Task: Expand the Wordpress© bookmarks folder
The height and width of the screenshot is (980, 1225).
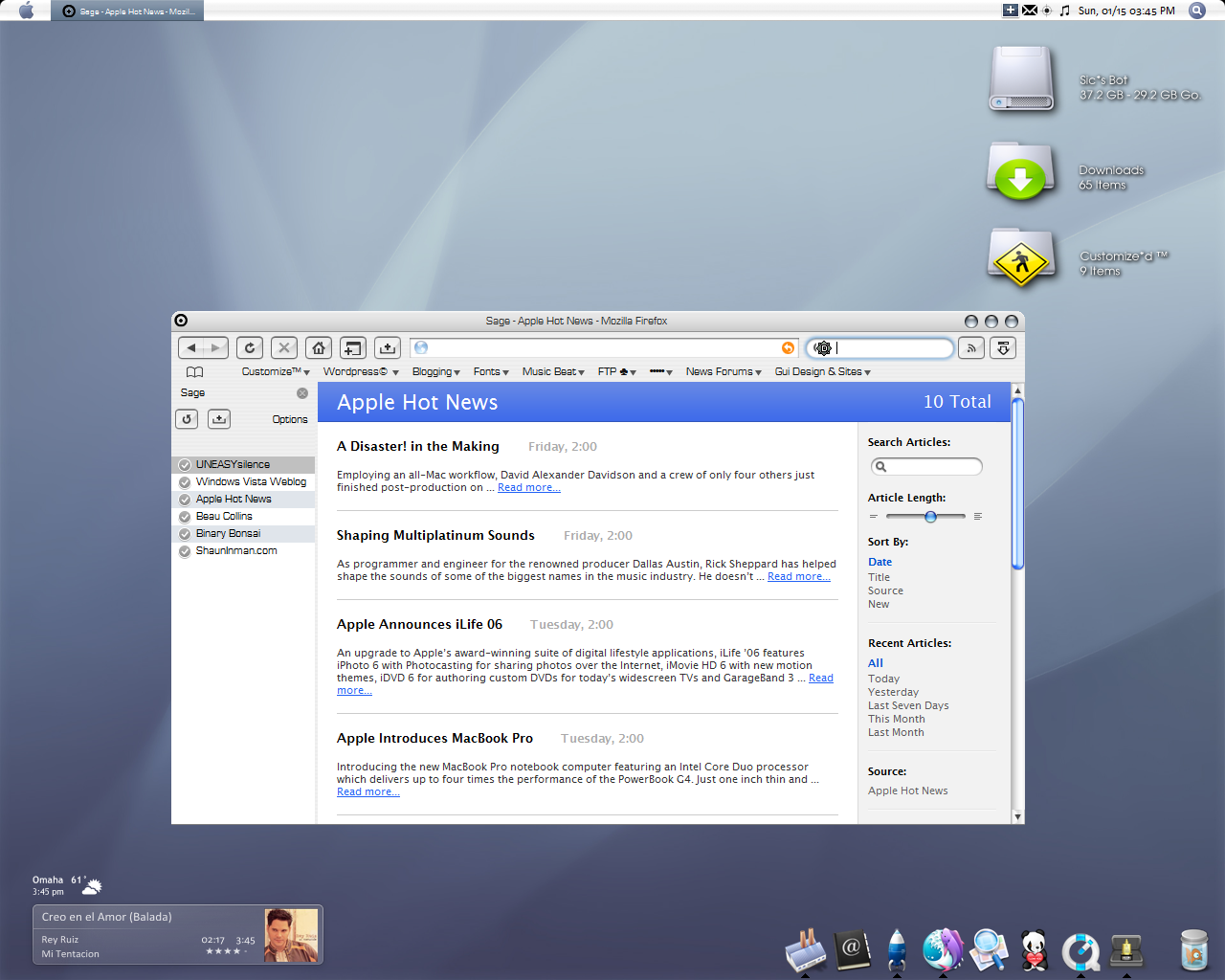Action: pyautogui.click(x=361, y=372)
